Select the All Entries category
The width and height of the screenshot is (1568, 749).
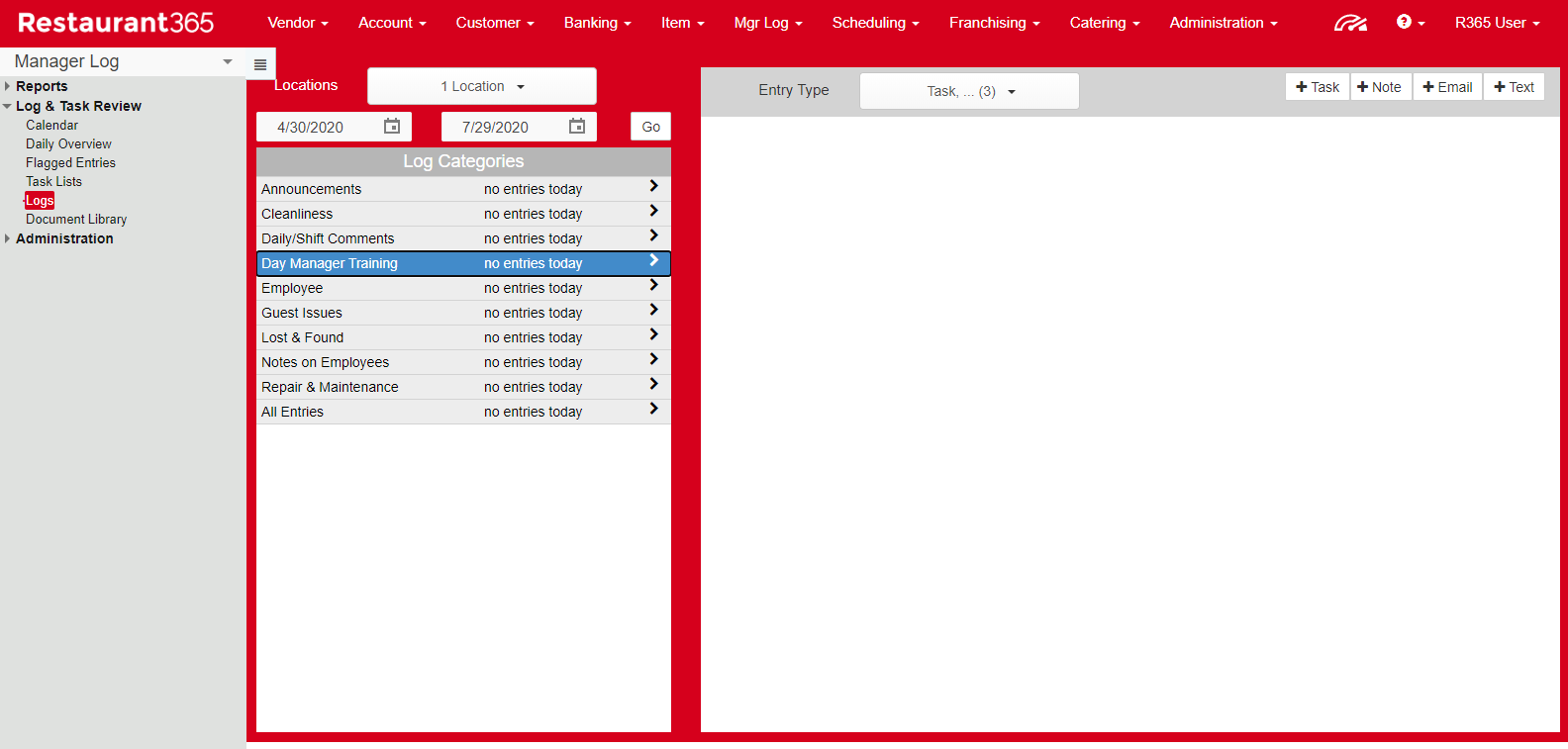pyautogui.click(x=463, y=412)
